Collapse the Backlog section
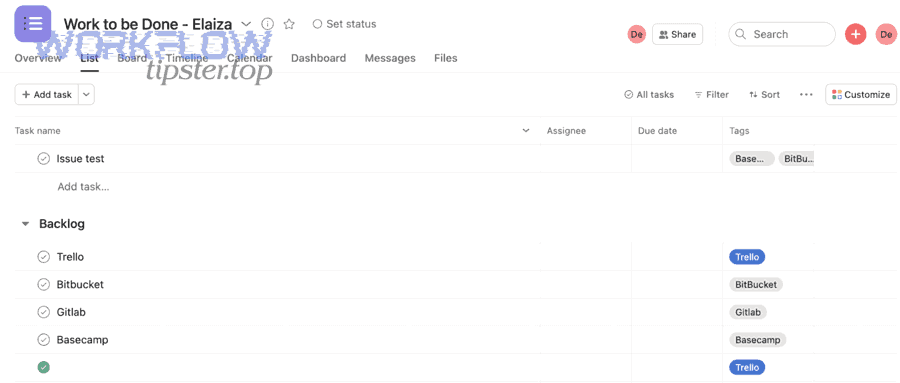Viewport: 900px width, 383px height. 25,224
